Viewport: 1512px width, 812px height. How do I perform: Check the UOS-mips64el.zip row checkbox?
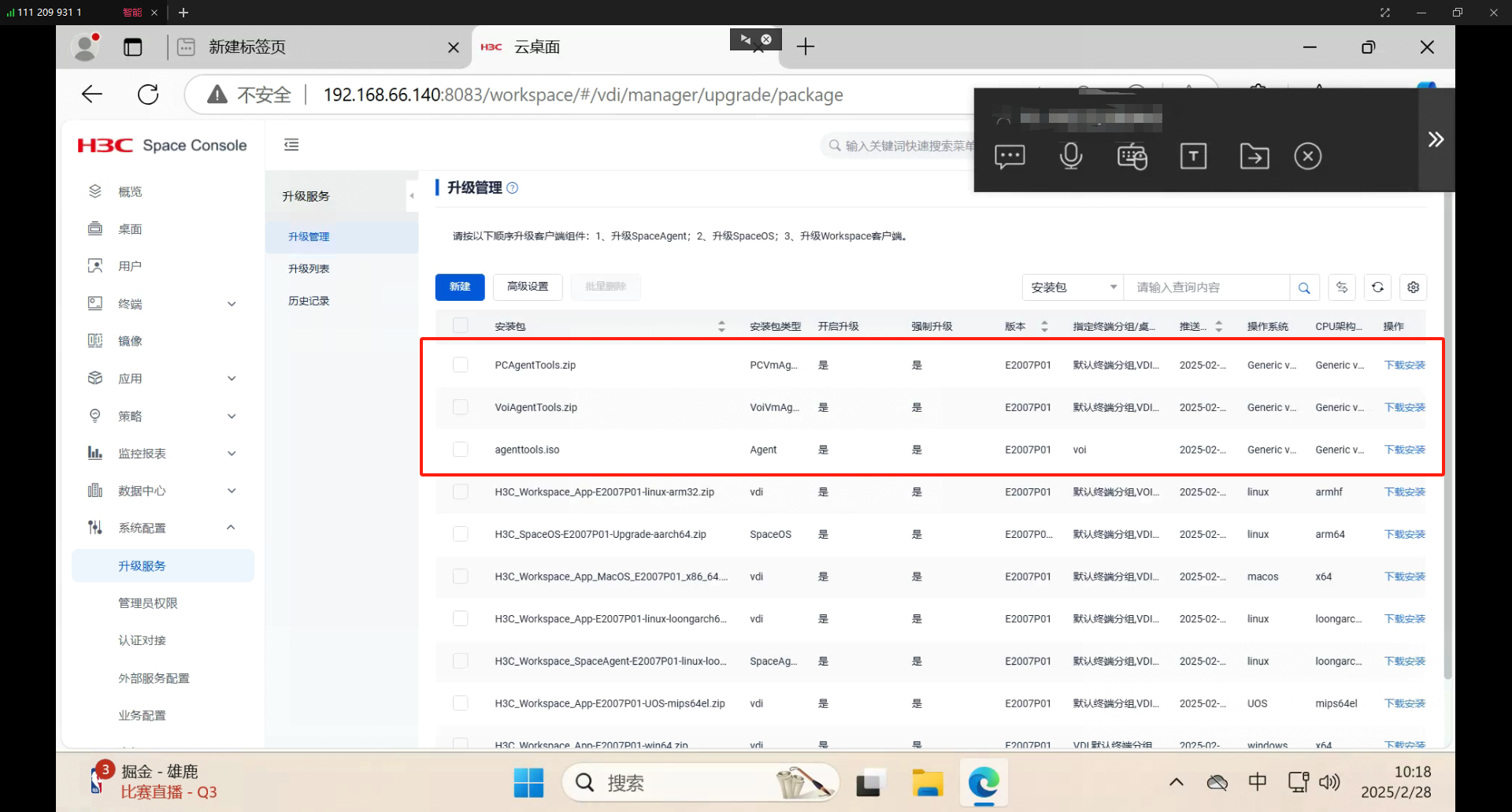461,703
